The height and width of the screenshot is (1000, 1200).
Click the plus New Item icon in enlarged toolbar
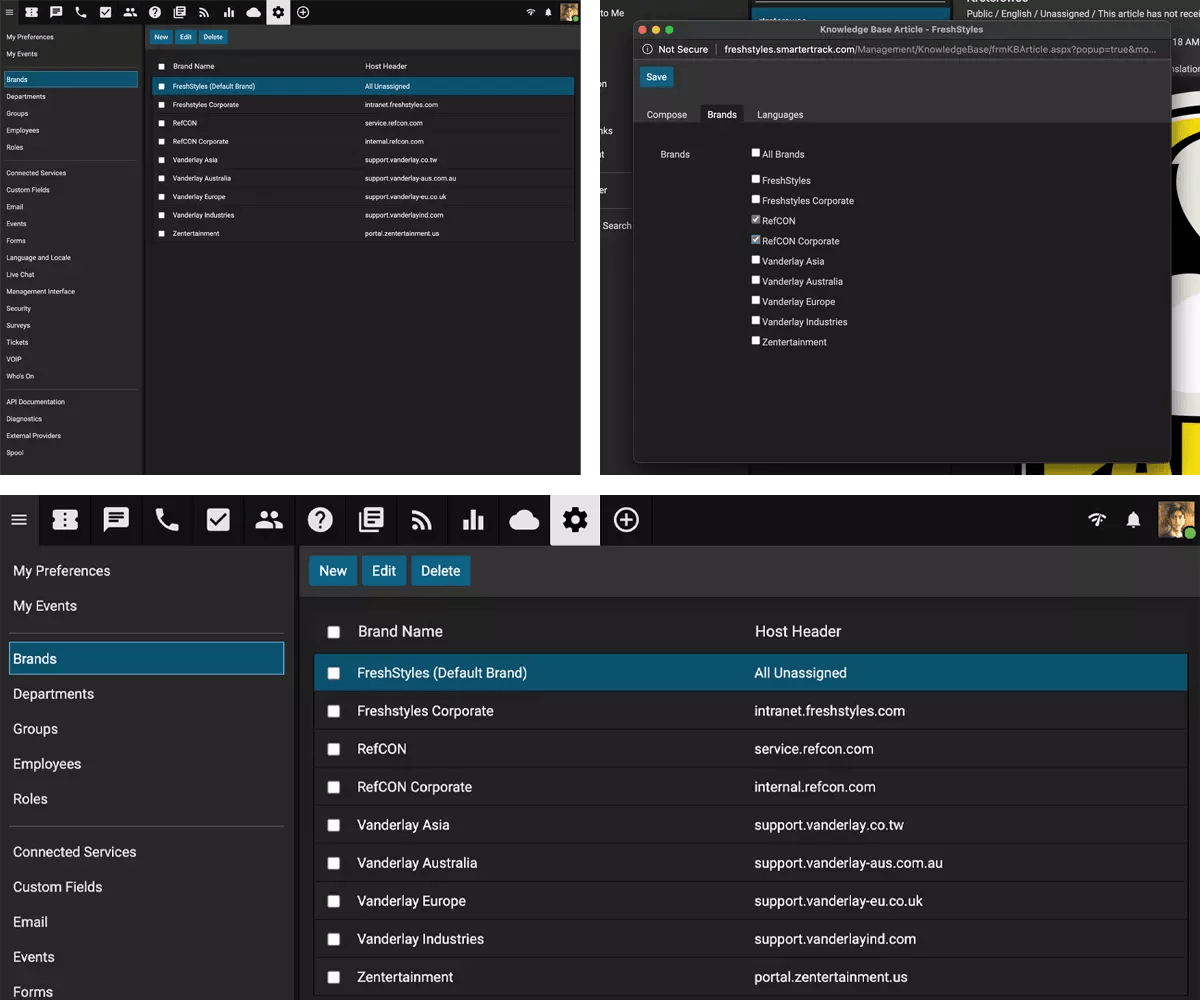click(x=626, y=520)
